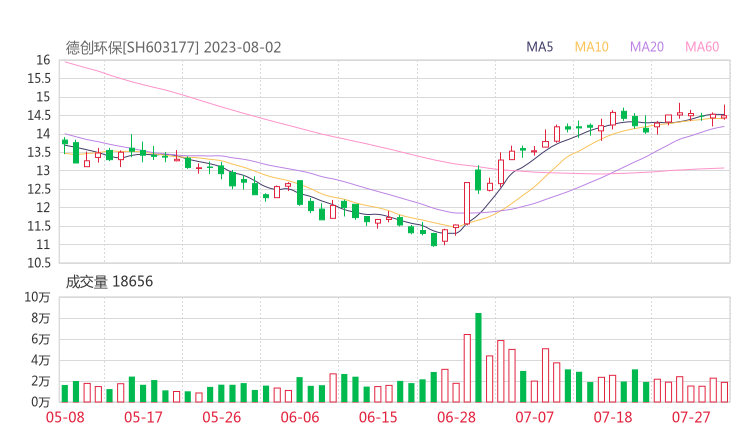Click the MA60 legend label
This screenshot has height=440, width=740.
pyautogui.click(x=702, y=47)
